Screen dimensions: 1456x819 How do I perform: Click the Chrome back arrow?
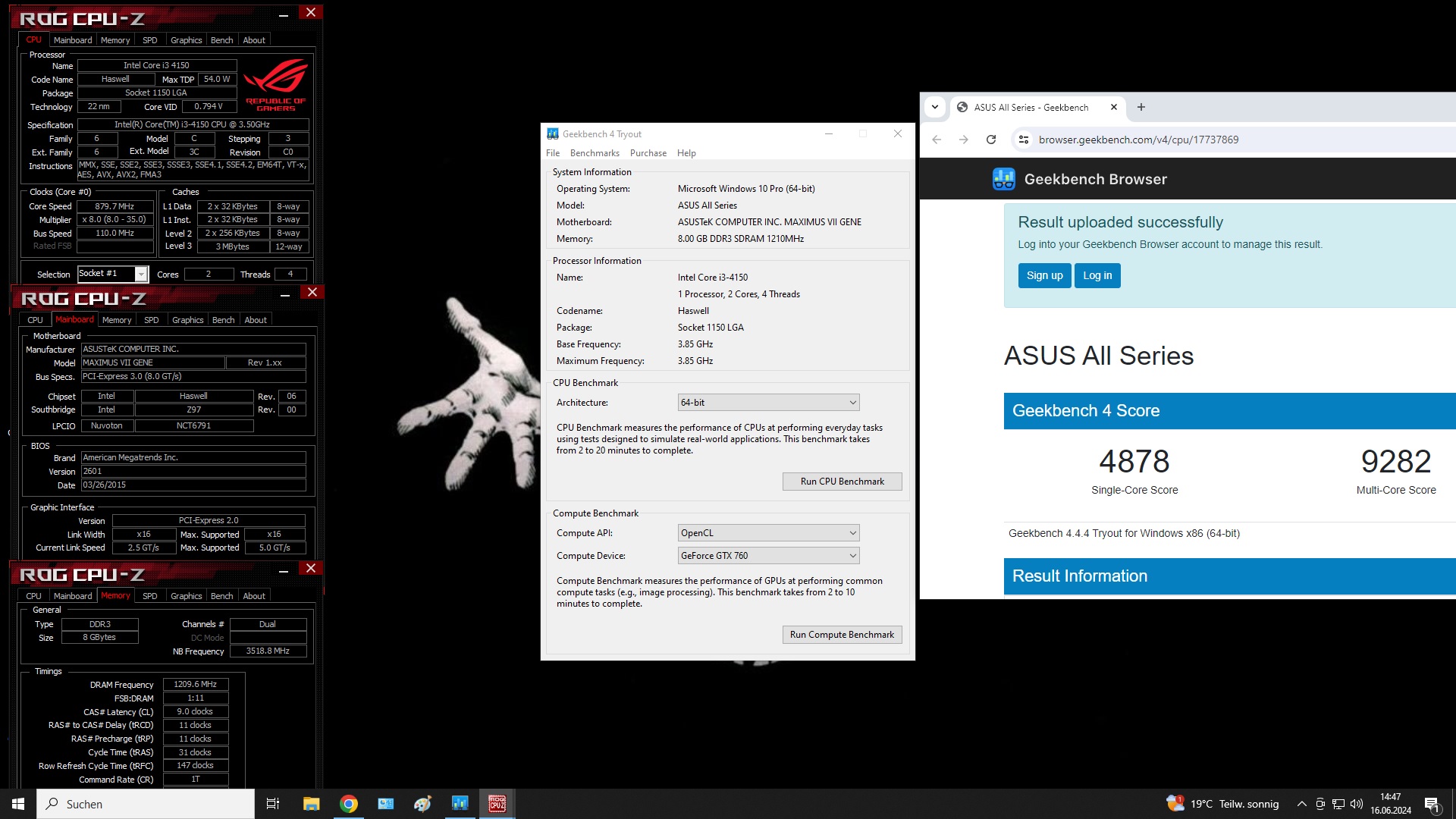click(x=937, y=140)
